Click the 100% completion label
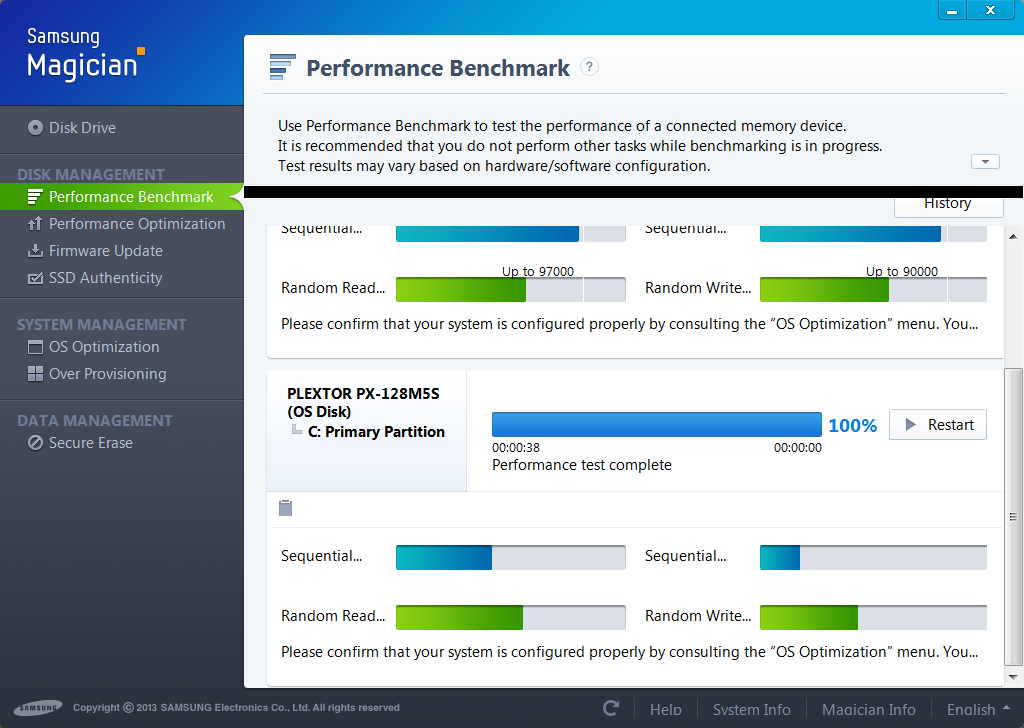The height and width of the screenshot is (728, 1024). 852,426
